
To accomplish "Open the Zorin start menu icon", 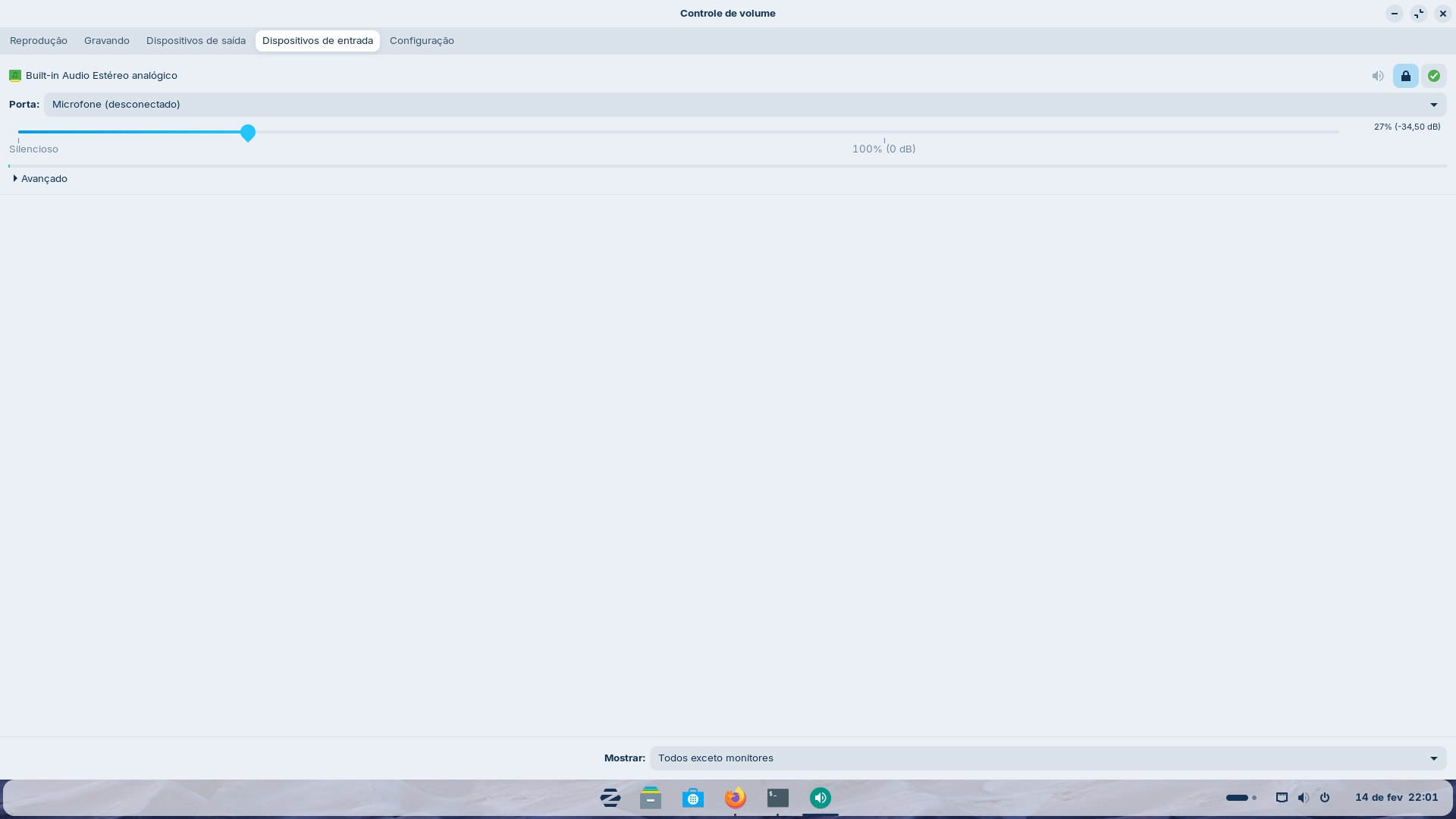I will 610,798.
